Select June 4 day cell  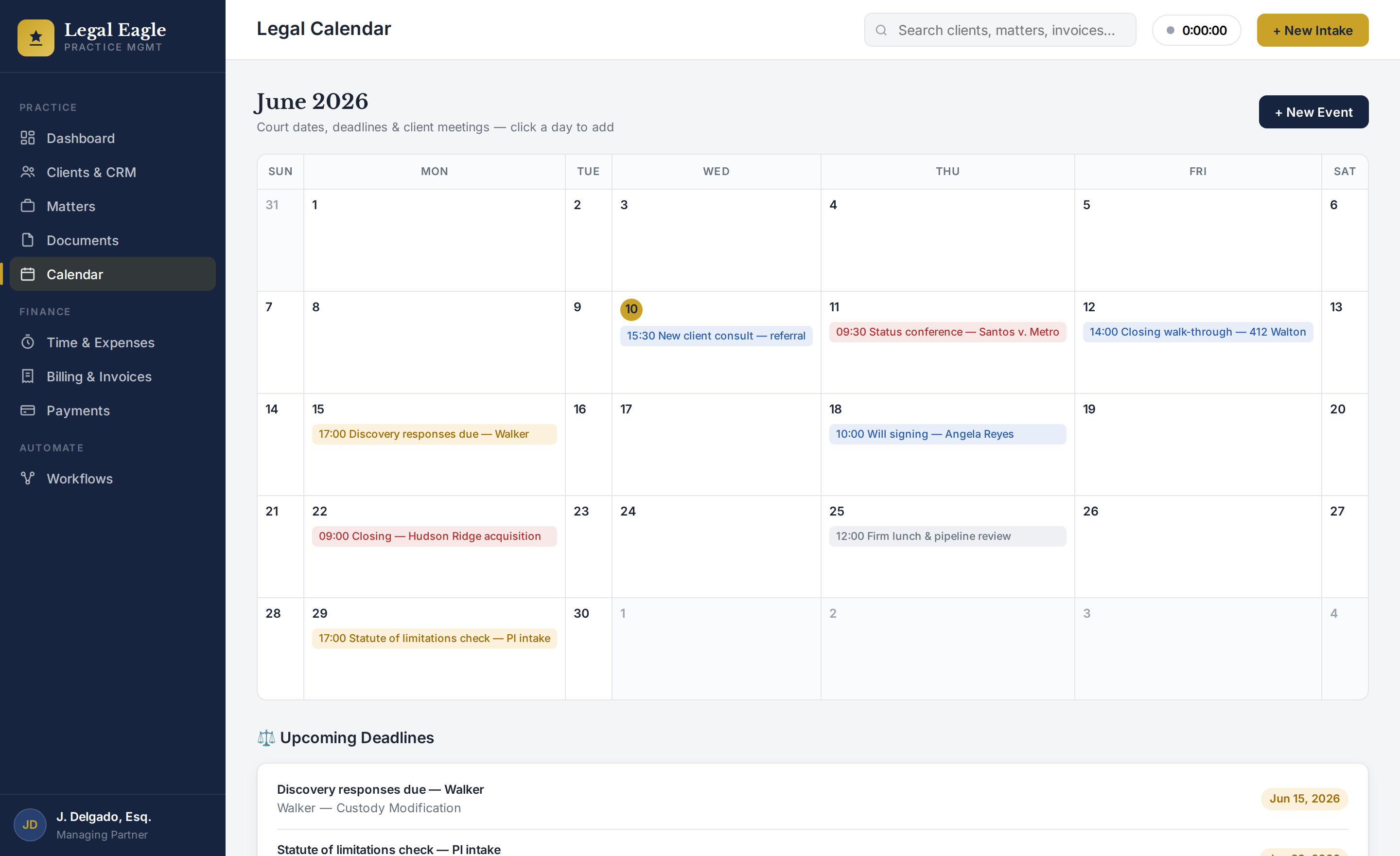pyautogui.click(x=947, y=240)
